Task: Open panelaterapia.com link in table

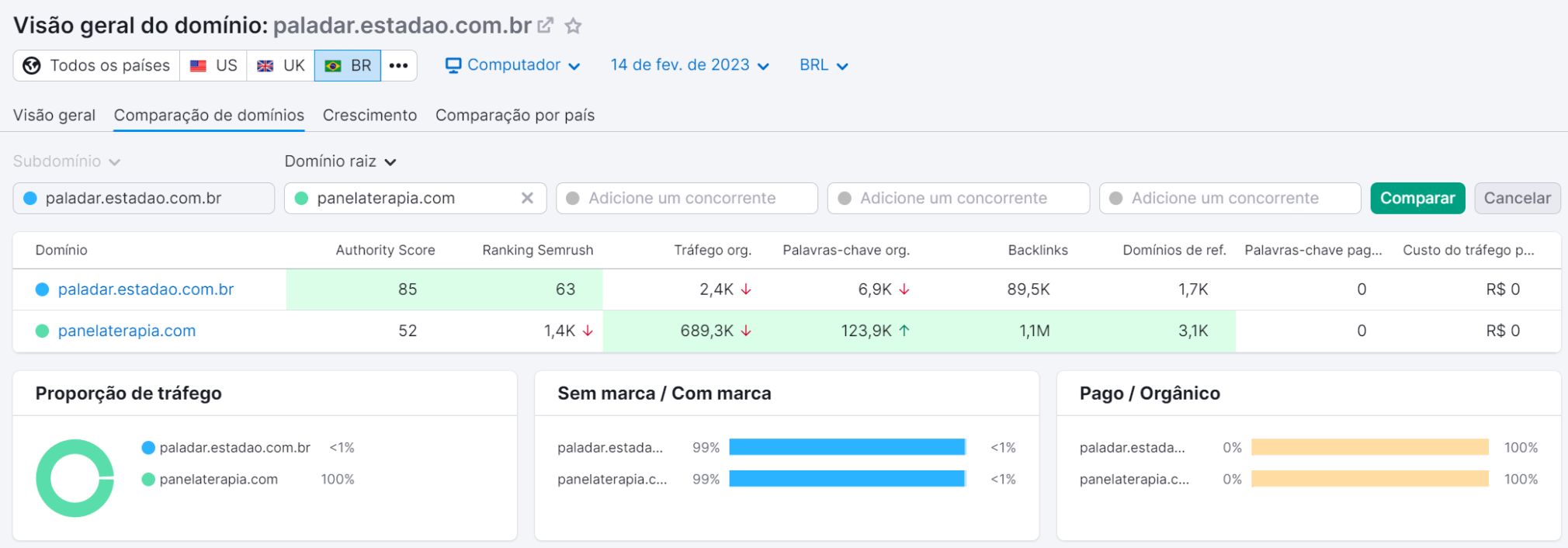Action: pos(127,331)
